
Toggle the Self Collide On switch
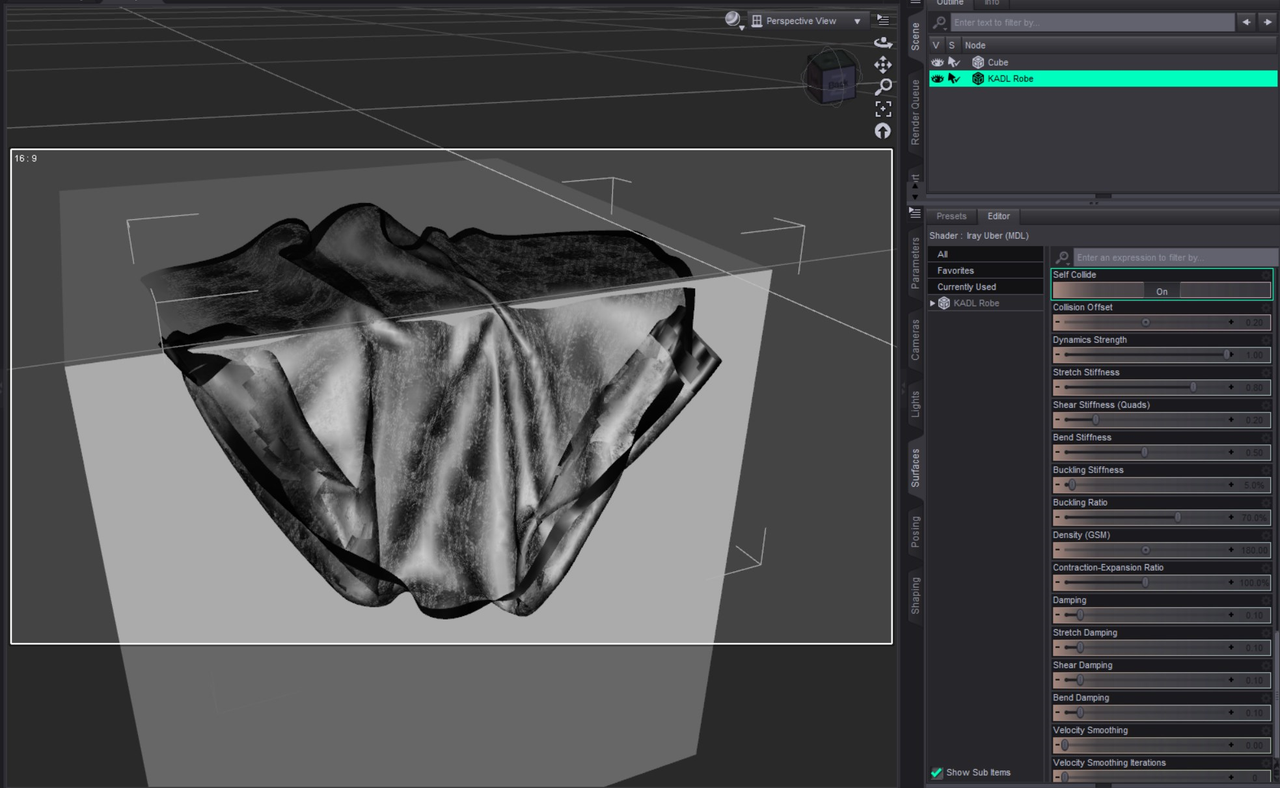tap(1162, 291)
